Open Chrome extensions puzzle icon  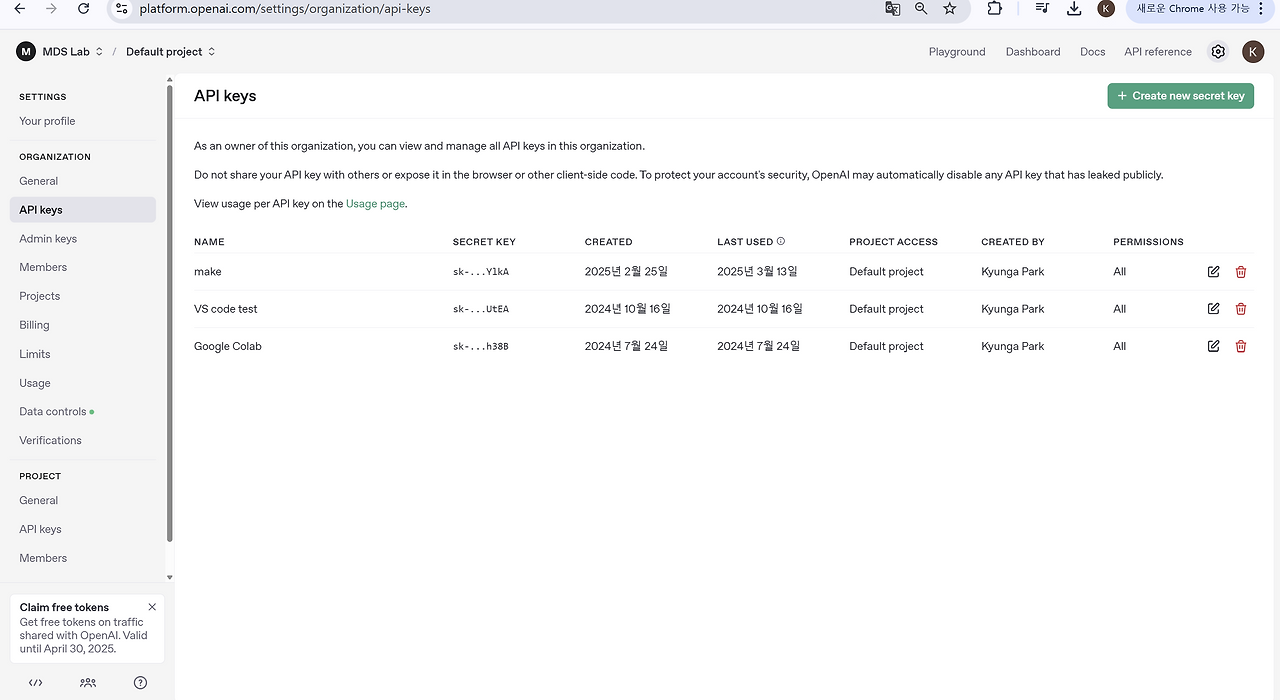click(994, 9)
